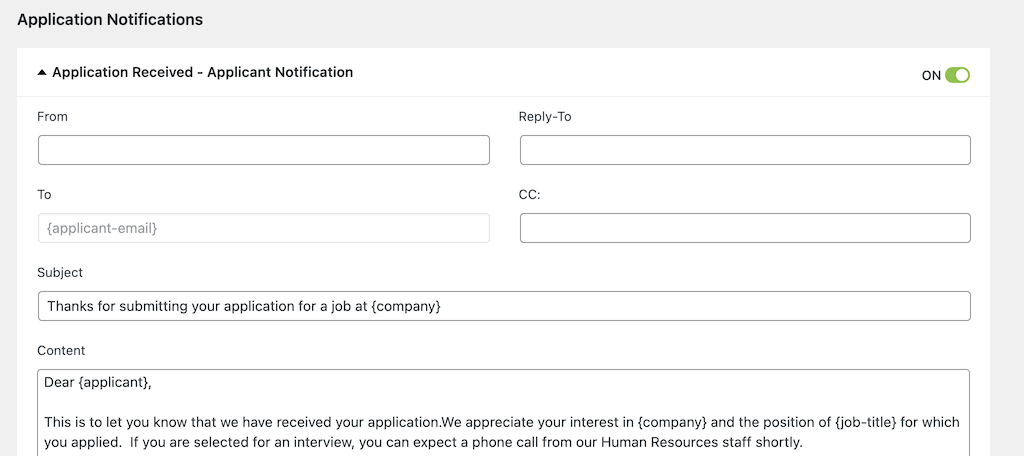Click into the From email field

[264, 150]
